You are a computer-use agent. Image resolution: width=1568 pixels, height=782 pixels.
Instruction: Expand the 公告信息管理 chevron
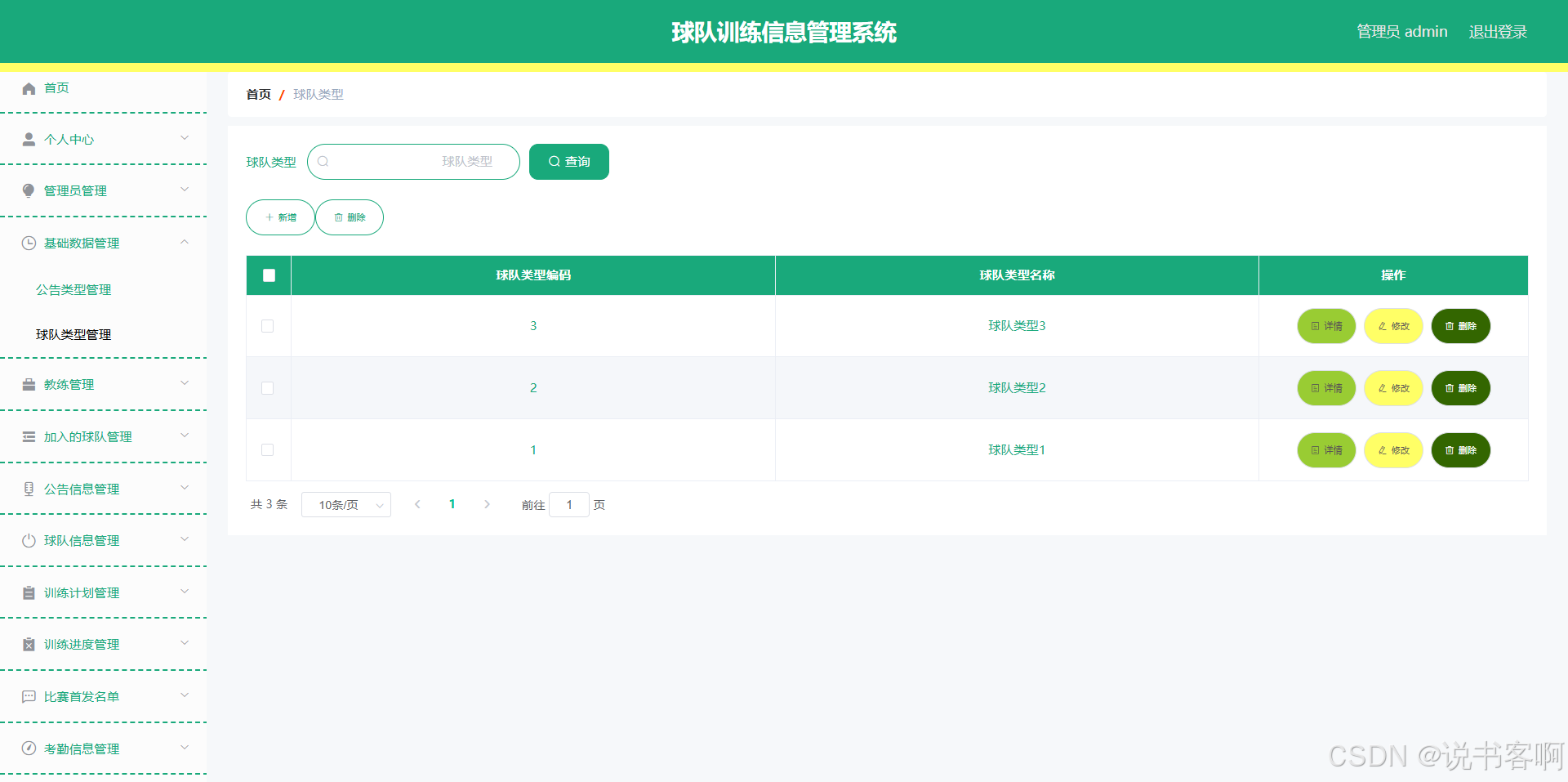(x=185, y=488)
